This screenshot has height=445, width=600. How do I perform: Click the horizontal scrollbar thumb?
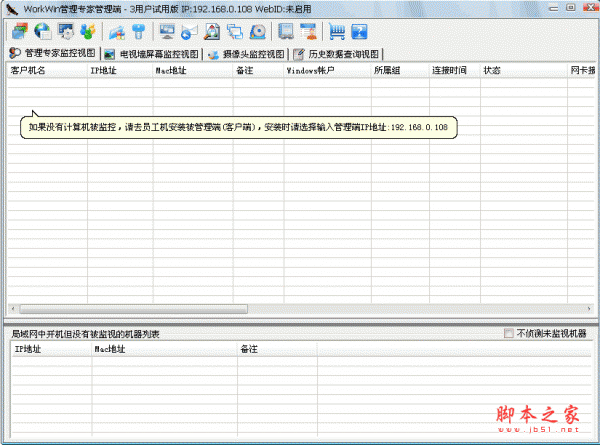tap(134, 309)
